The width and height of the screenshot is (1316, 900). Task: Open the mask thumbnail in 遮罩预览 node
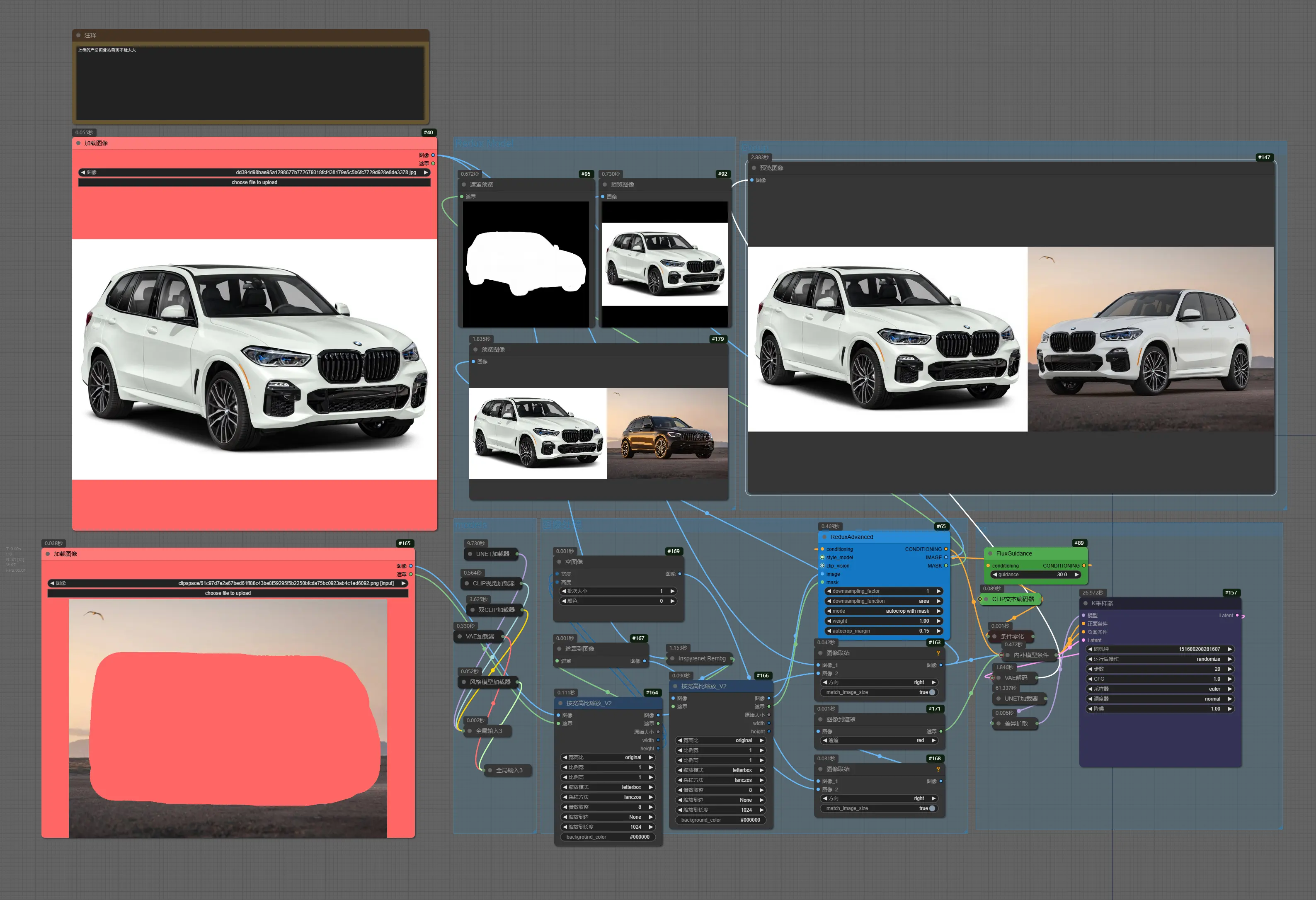(526, 264)
